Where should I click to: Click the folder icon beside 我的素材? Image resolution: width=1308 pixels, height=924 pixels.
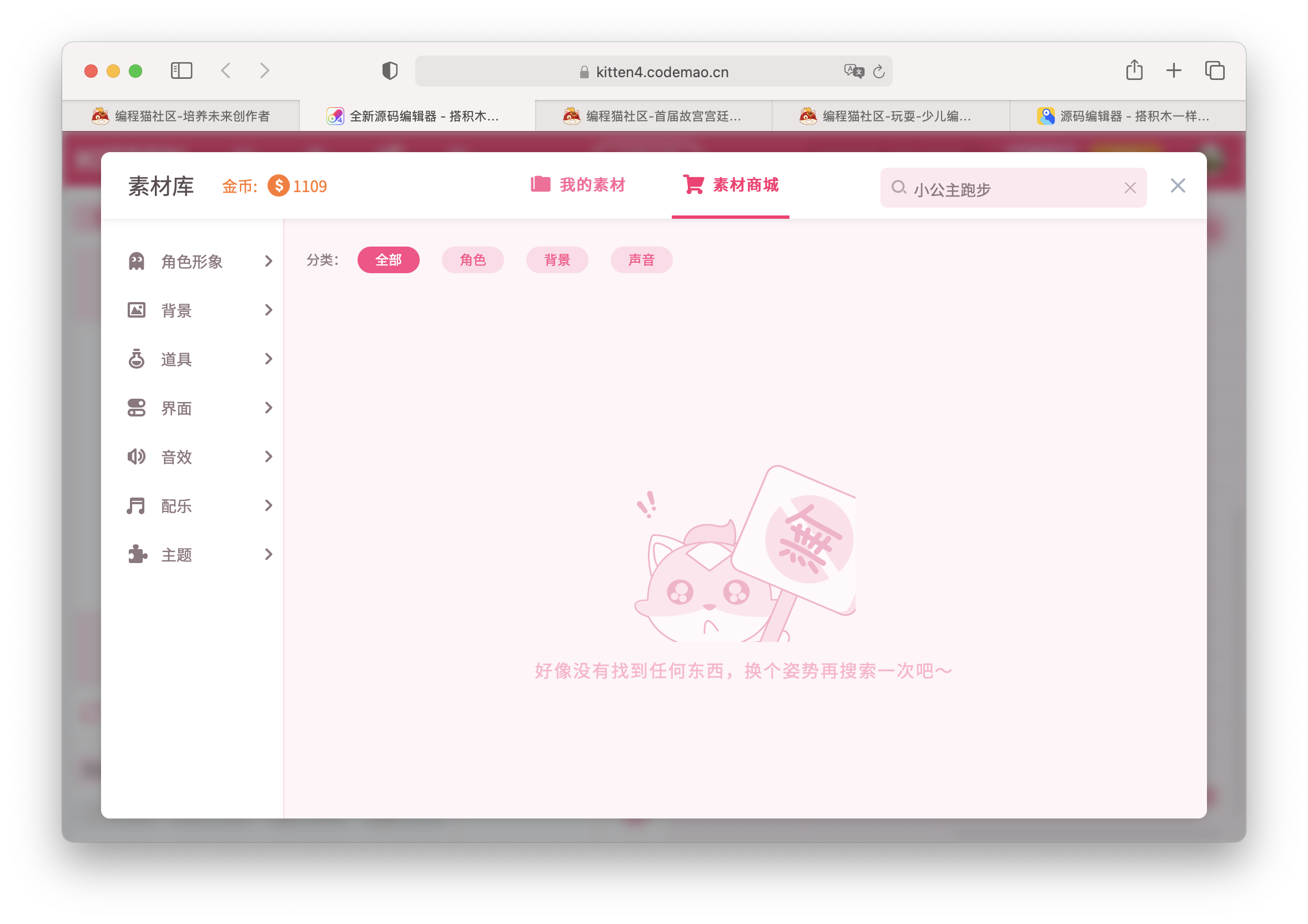(x=540, y=184)
